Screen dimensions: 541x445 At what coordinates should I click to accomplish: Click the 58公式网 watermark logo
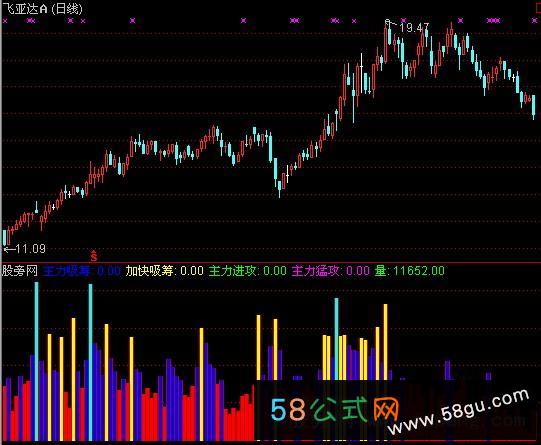tap(334, 410)
